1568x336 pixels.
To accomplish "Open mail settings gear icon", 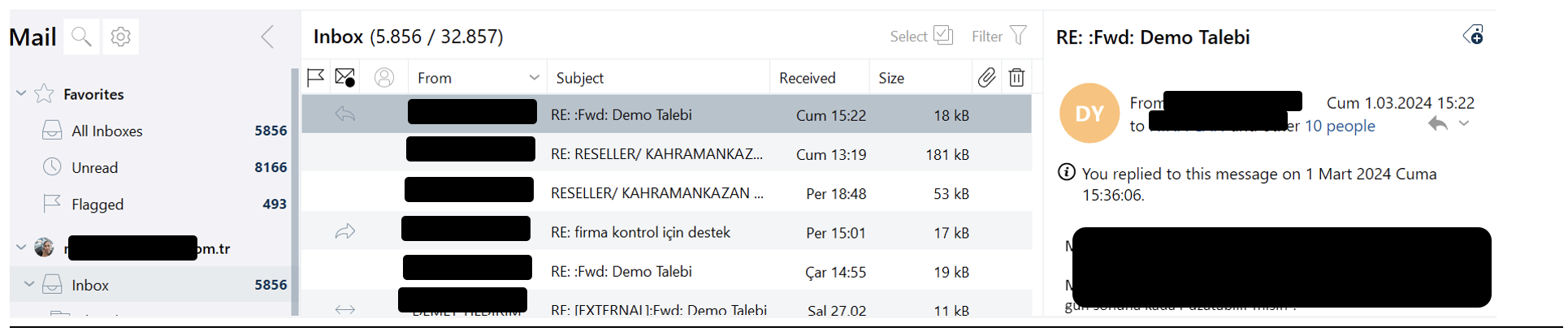I will coord(120,37).
